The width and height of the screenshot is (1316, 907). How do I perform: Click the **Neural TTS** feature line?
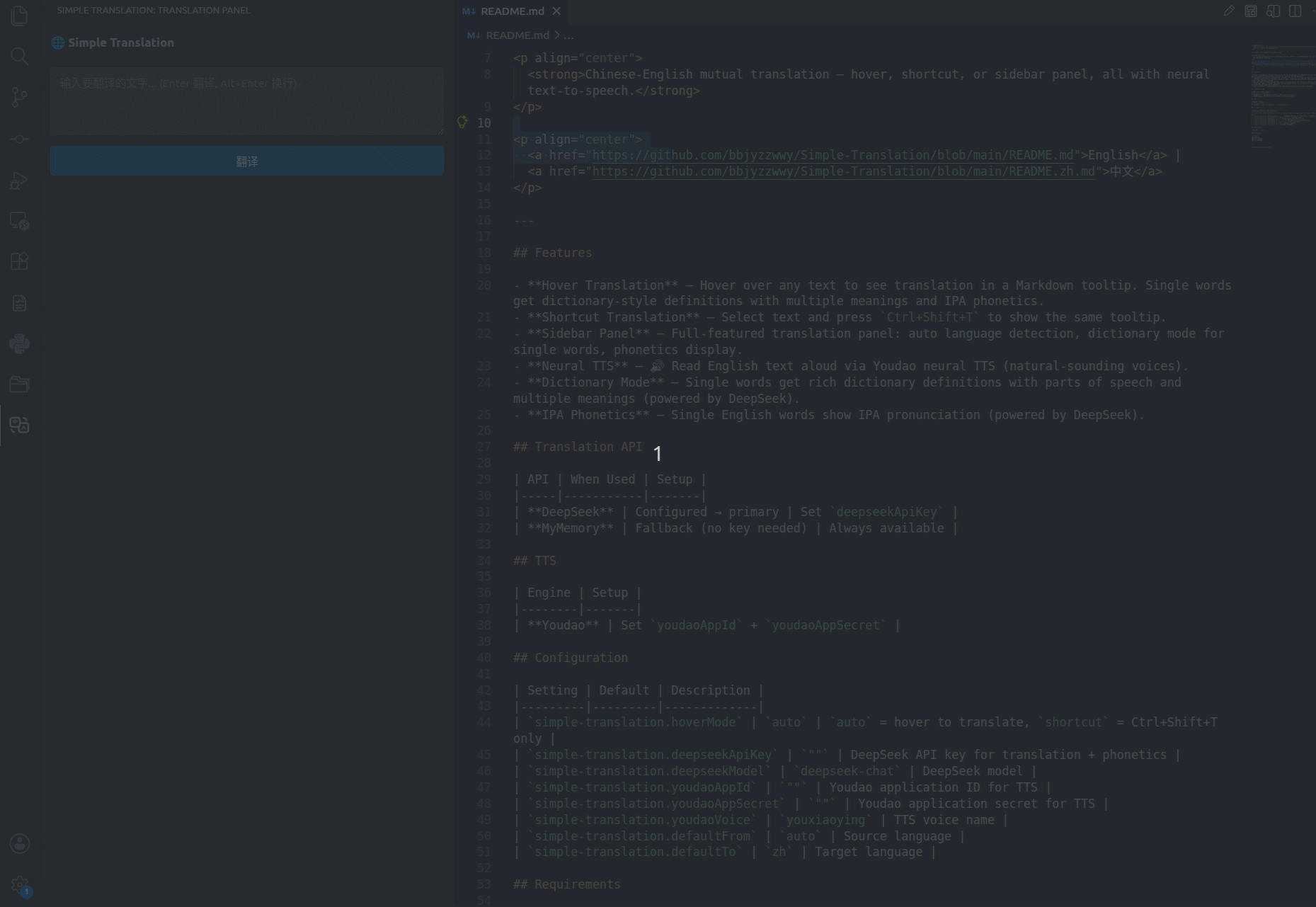click(x=851, y=366)
